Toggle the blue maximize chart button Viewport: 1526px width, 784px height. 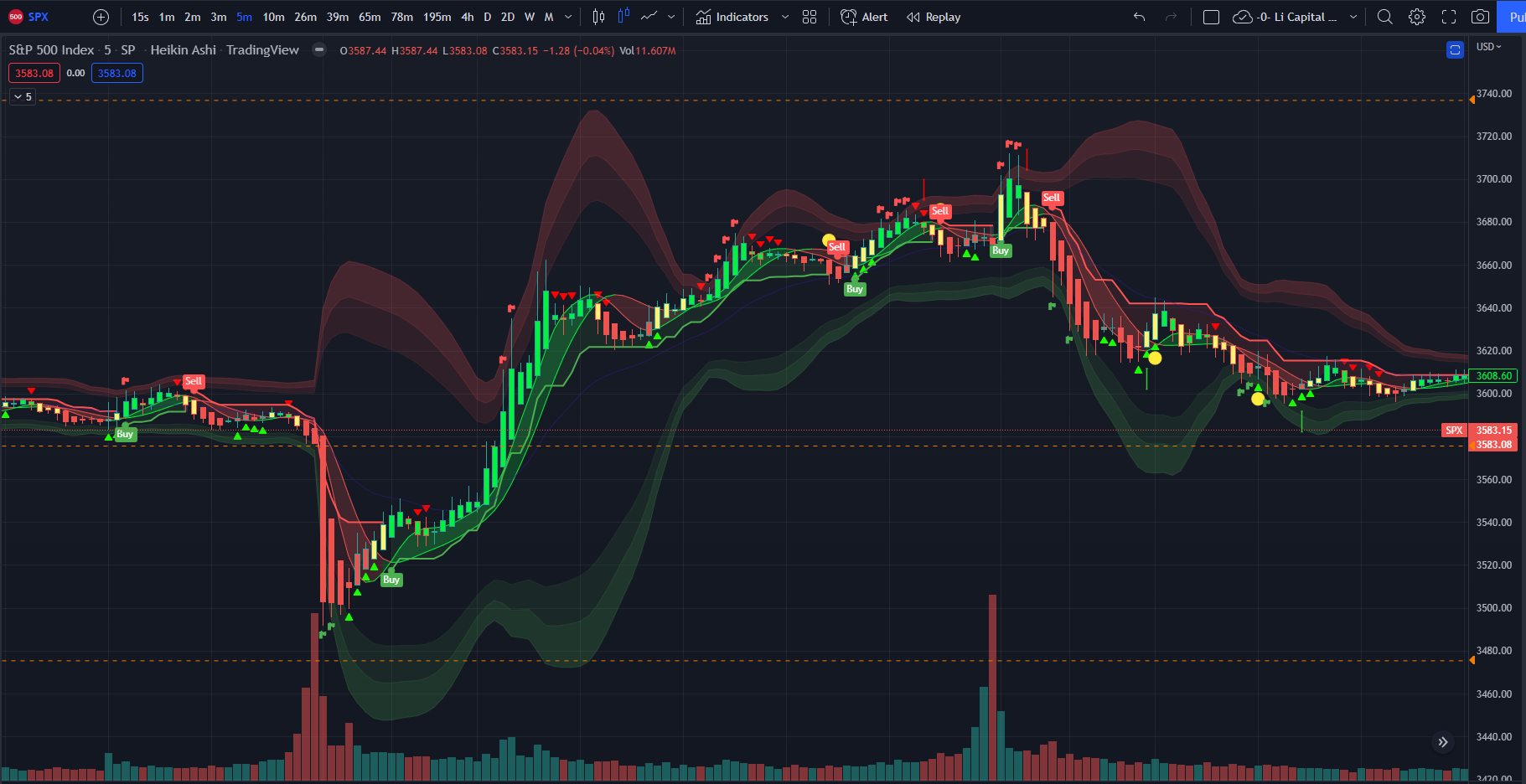click(1455, 50)
